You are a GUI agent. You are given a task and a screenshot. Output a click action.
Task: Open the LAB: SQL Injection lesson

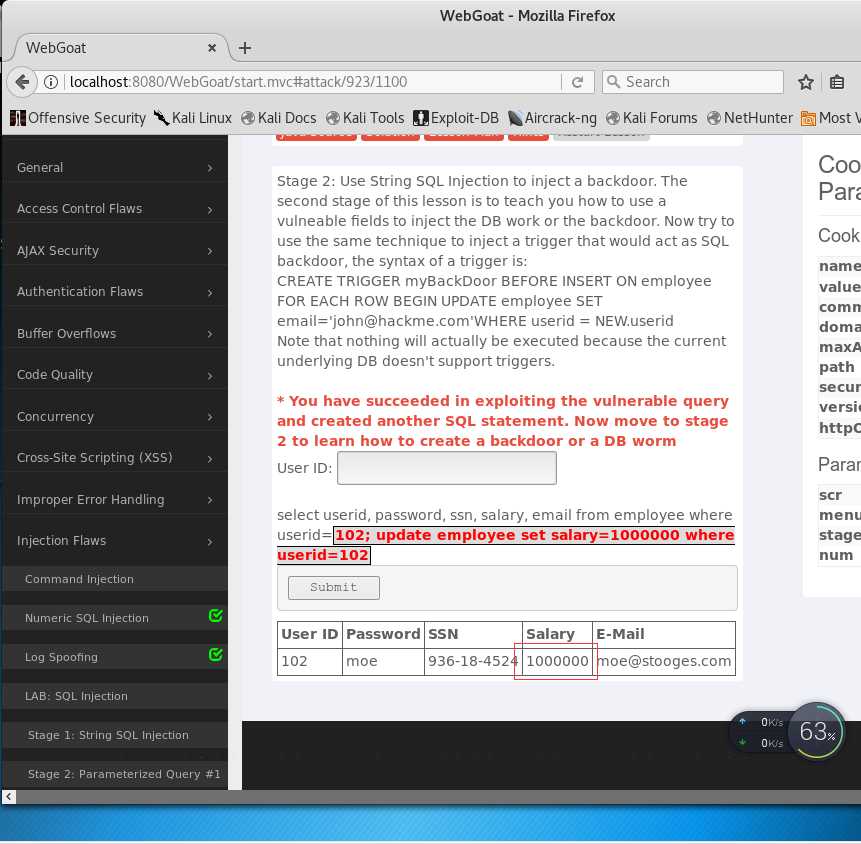point(115,696)
